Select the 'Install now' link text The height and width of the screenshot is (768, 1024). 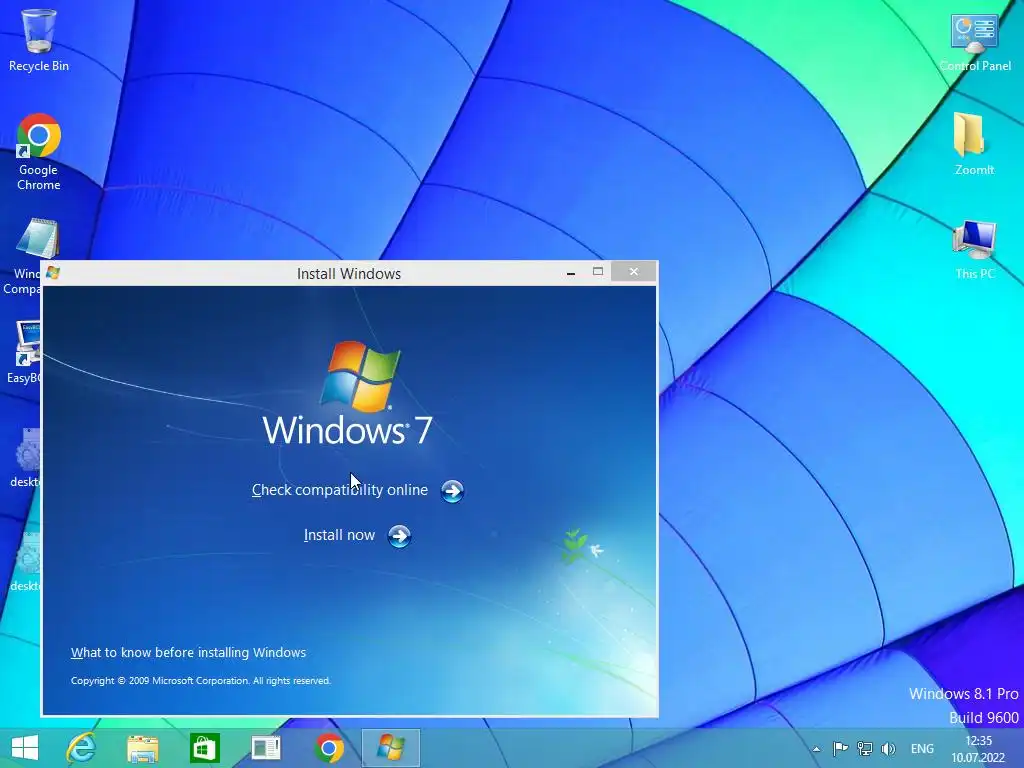point(339,535)
